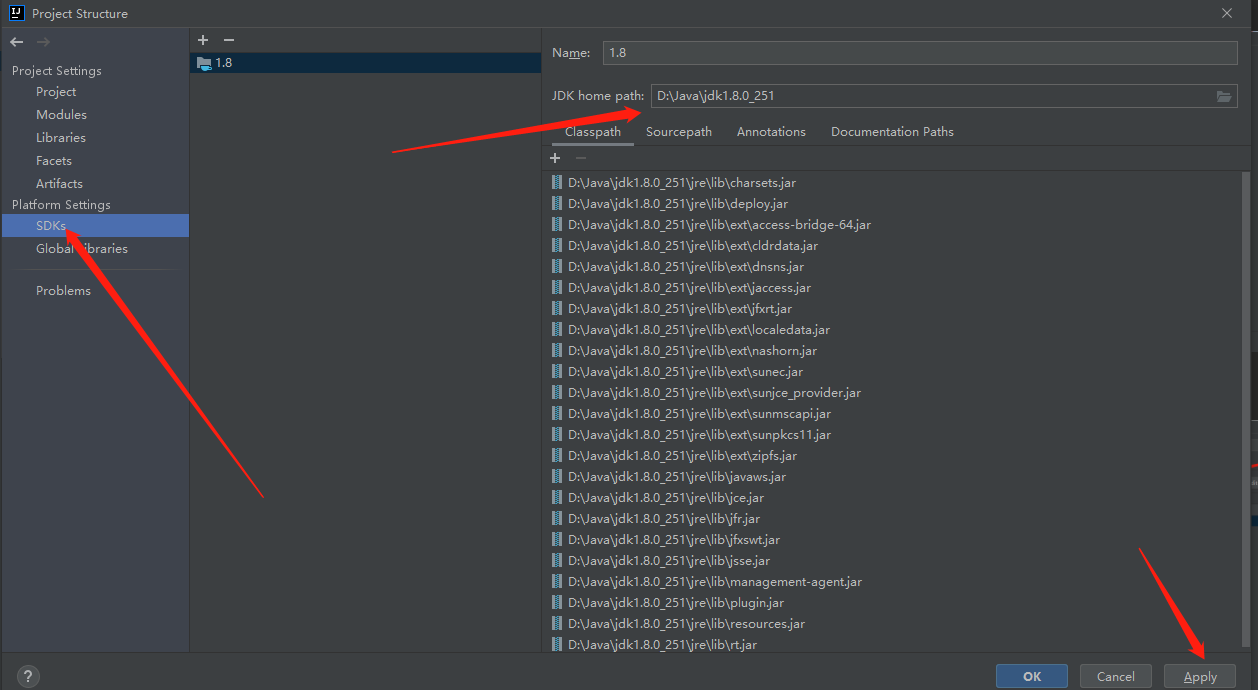1258x690 pixels.
Task: Click the OK button
Action: click(x=1032, y=676)
